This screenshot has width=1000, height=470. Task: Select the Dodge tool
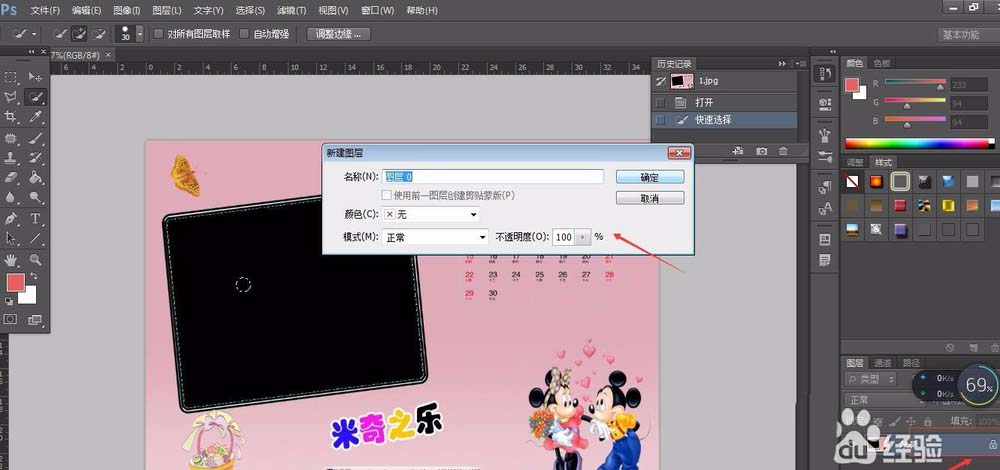point(35,197)
